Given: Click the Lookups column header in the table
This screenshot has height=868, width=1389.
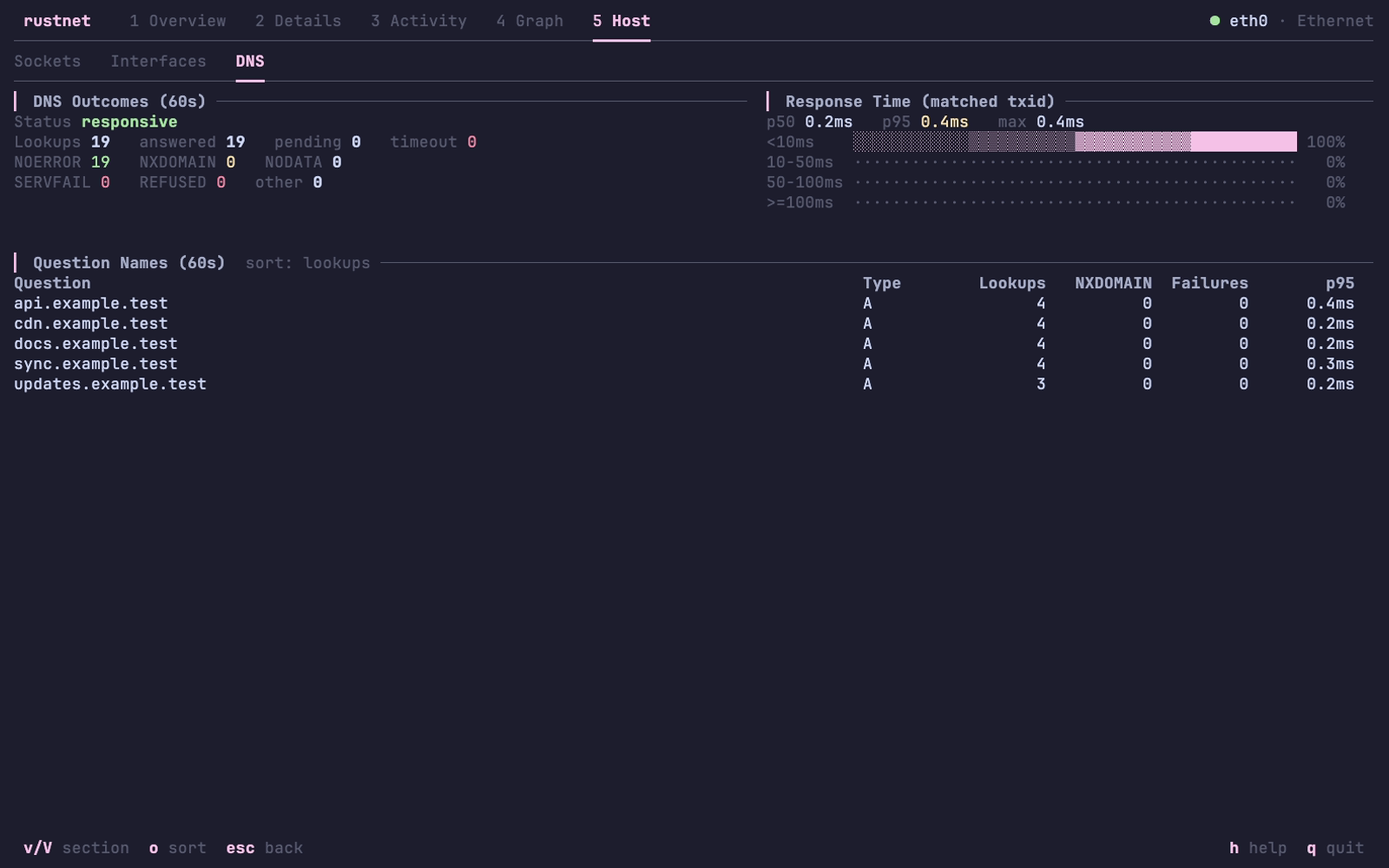Looking at the screenshot, I should [1012, 284].
